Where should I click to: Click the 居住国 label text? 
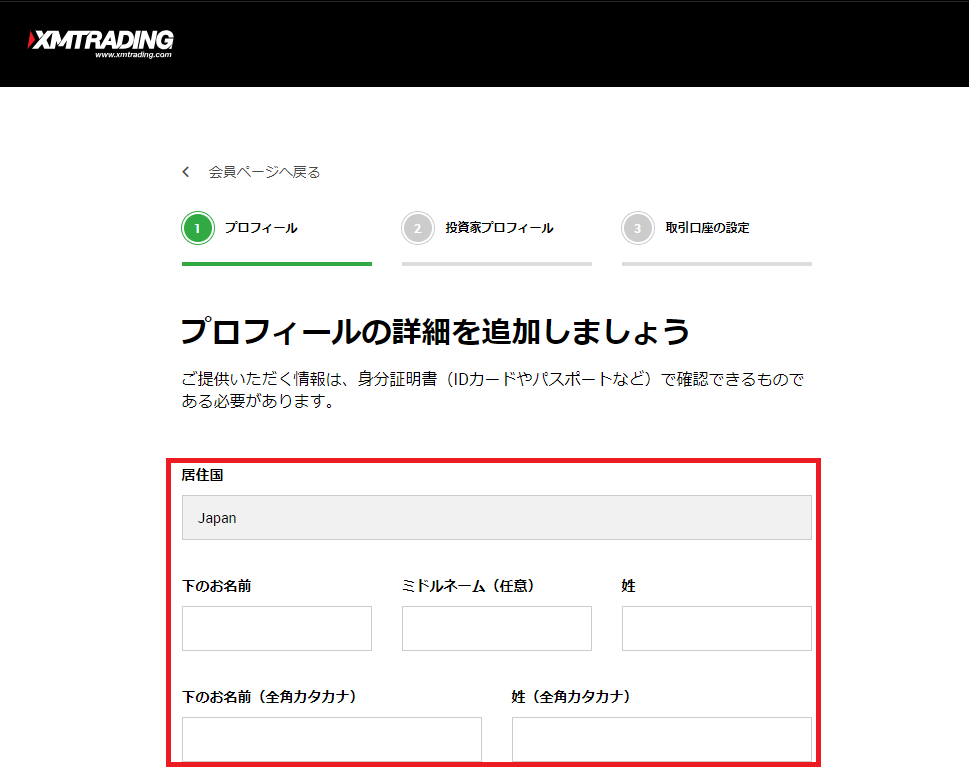pyautogui.click(x=202, y=475)
